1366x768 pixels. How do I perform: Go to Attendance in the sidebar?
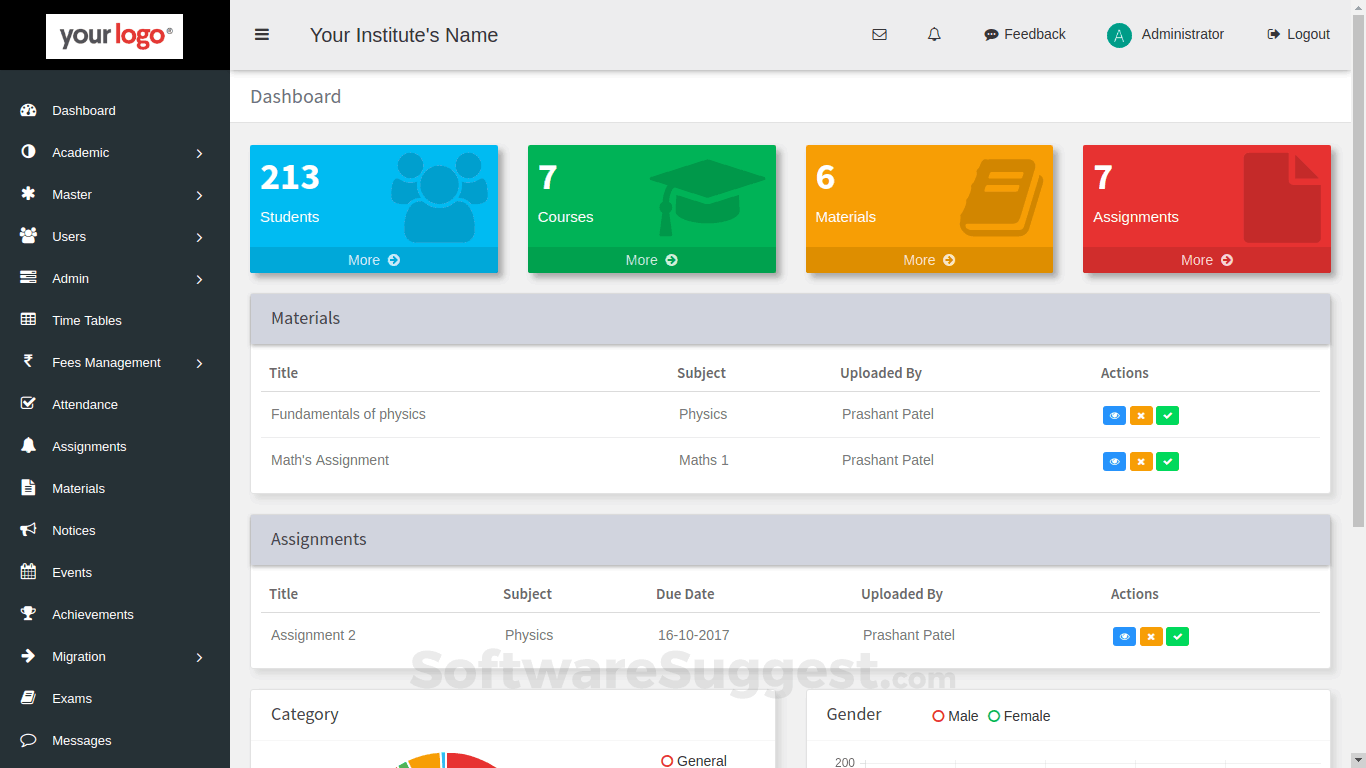(85, 405)
